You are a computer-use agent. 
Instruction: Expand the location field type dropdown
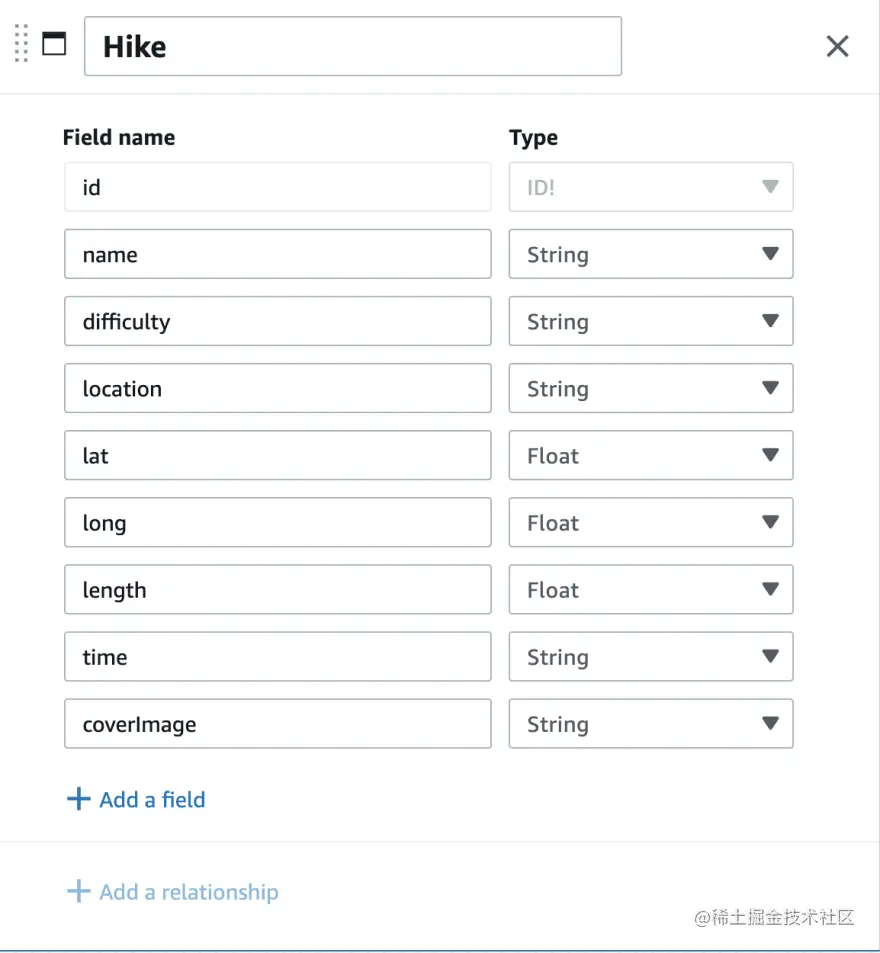tap(650, 388)
